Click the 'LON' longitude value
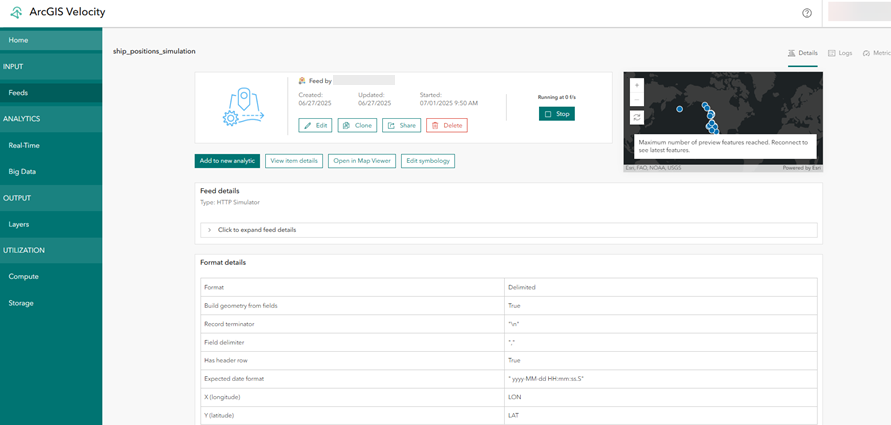The height and width of the screenshot is (425, 891). tap(514, 397)
